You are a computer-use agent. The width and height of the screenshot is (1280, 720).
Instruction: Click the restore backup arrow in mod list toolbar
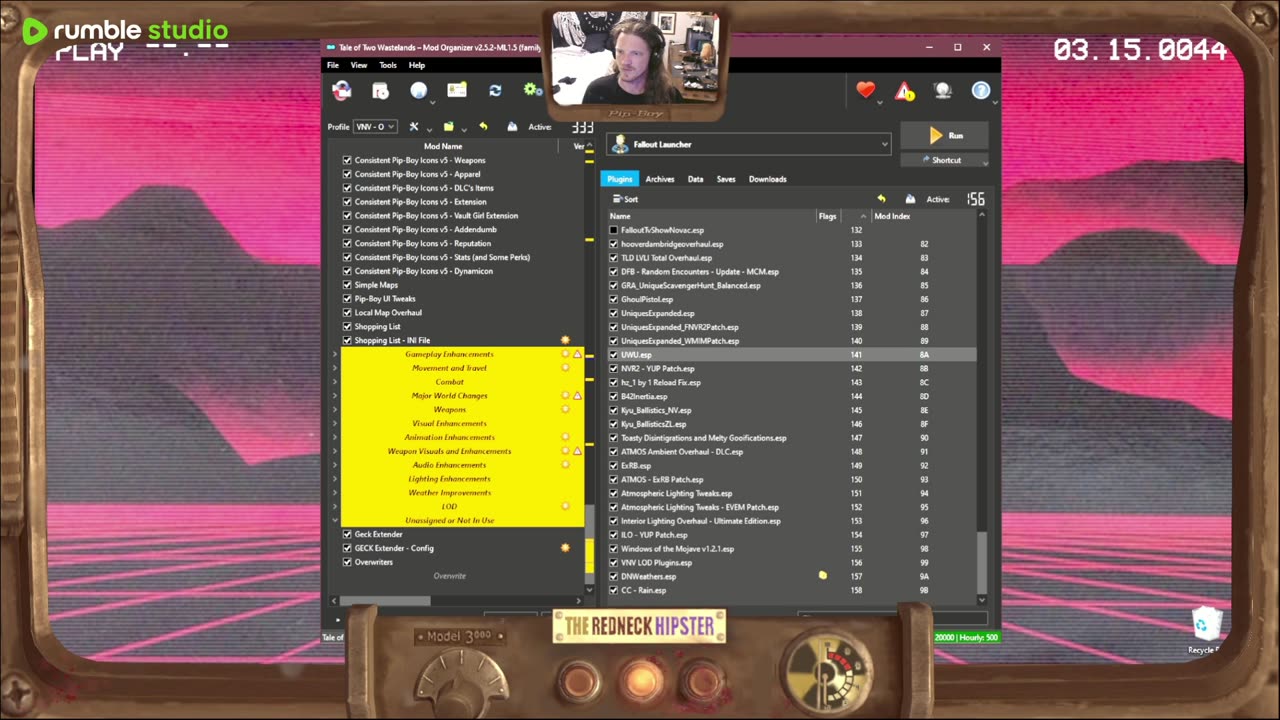point(483,127)
